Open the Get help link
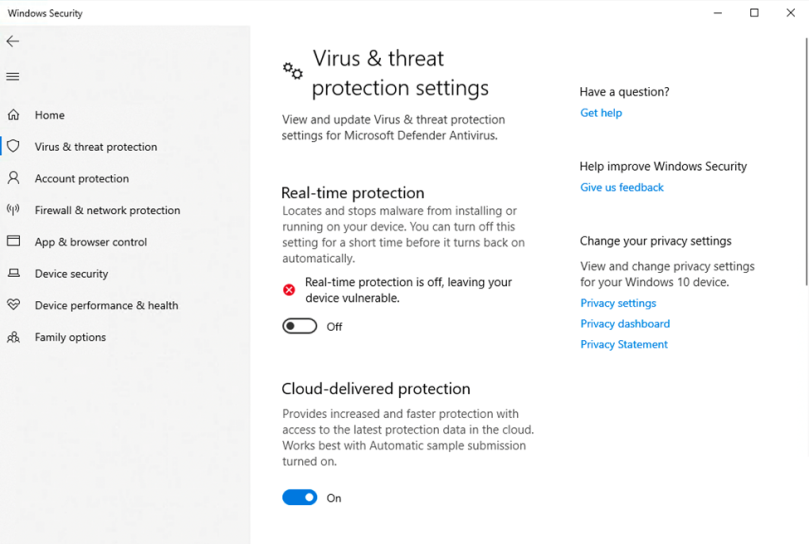Image resolution: width=809 pixels, height=544 pixels. (x=601, y=113)
